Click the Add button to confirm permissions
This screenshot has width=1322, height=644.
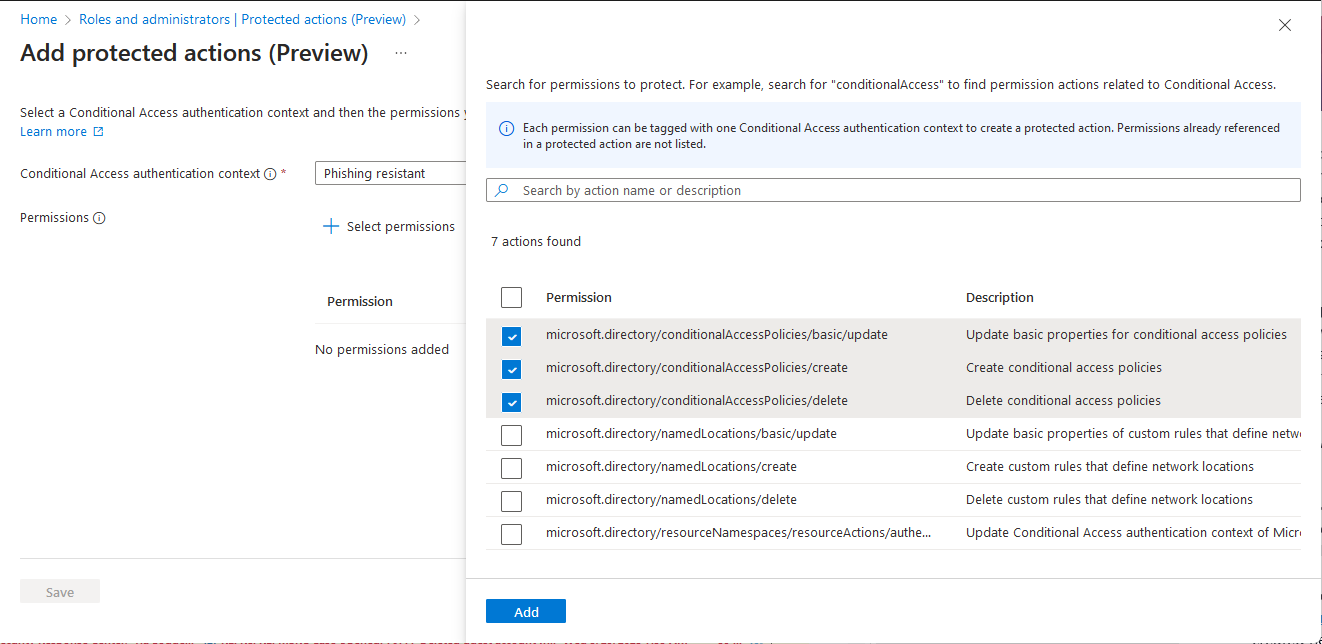point(525,610)
